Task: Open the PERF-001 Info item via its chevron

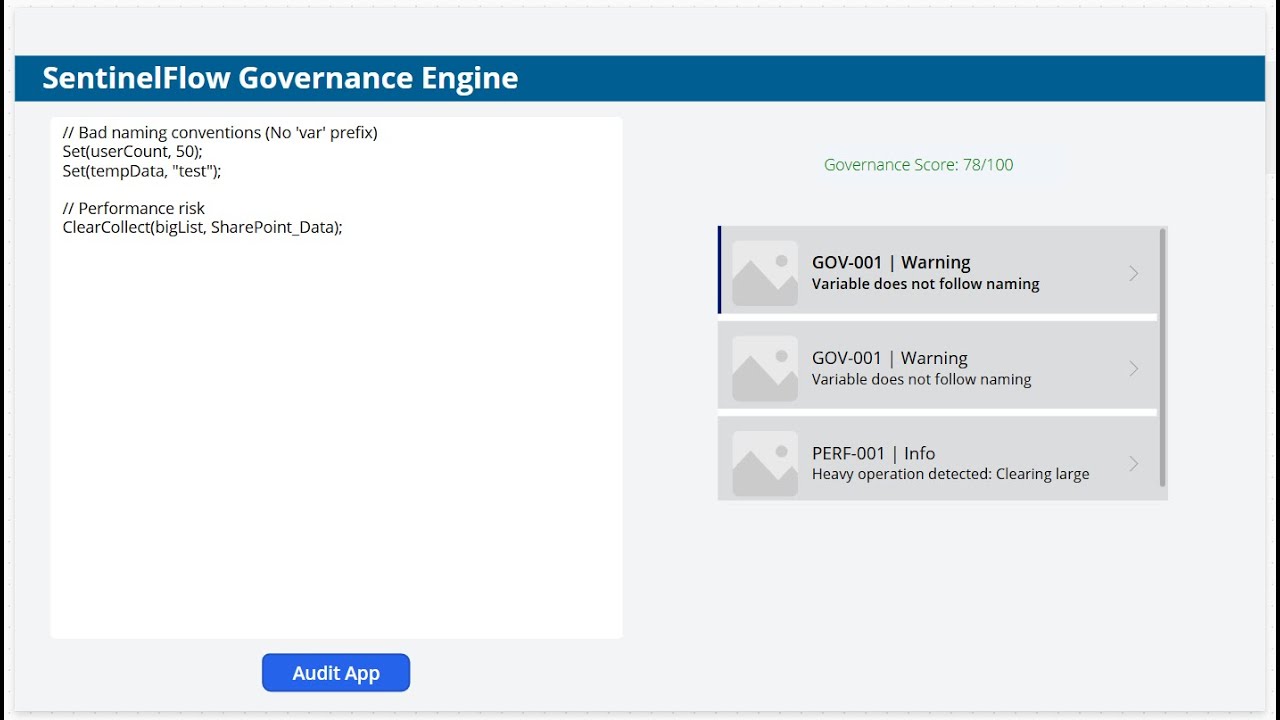Action: (x=1133, y=464)
